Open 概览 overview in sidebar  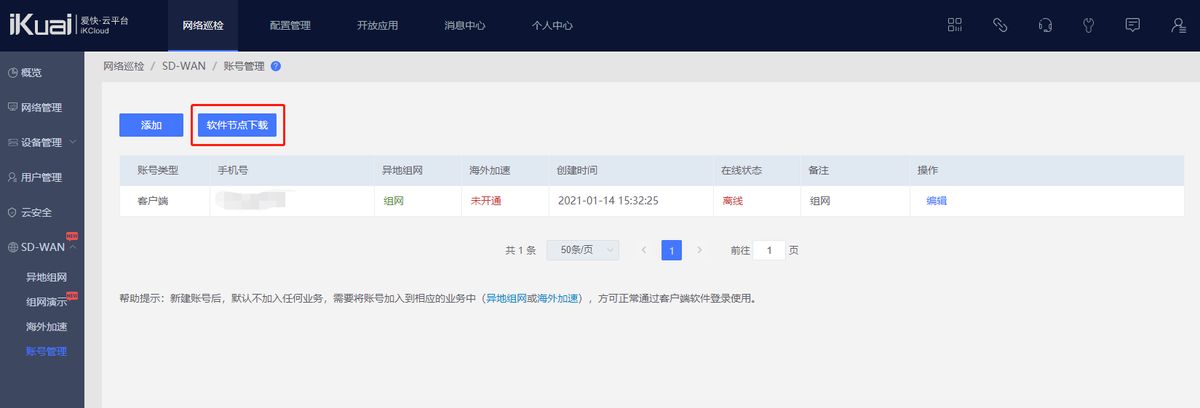[31, 72]
